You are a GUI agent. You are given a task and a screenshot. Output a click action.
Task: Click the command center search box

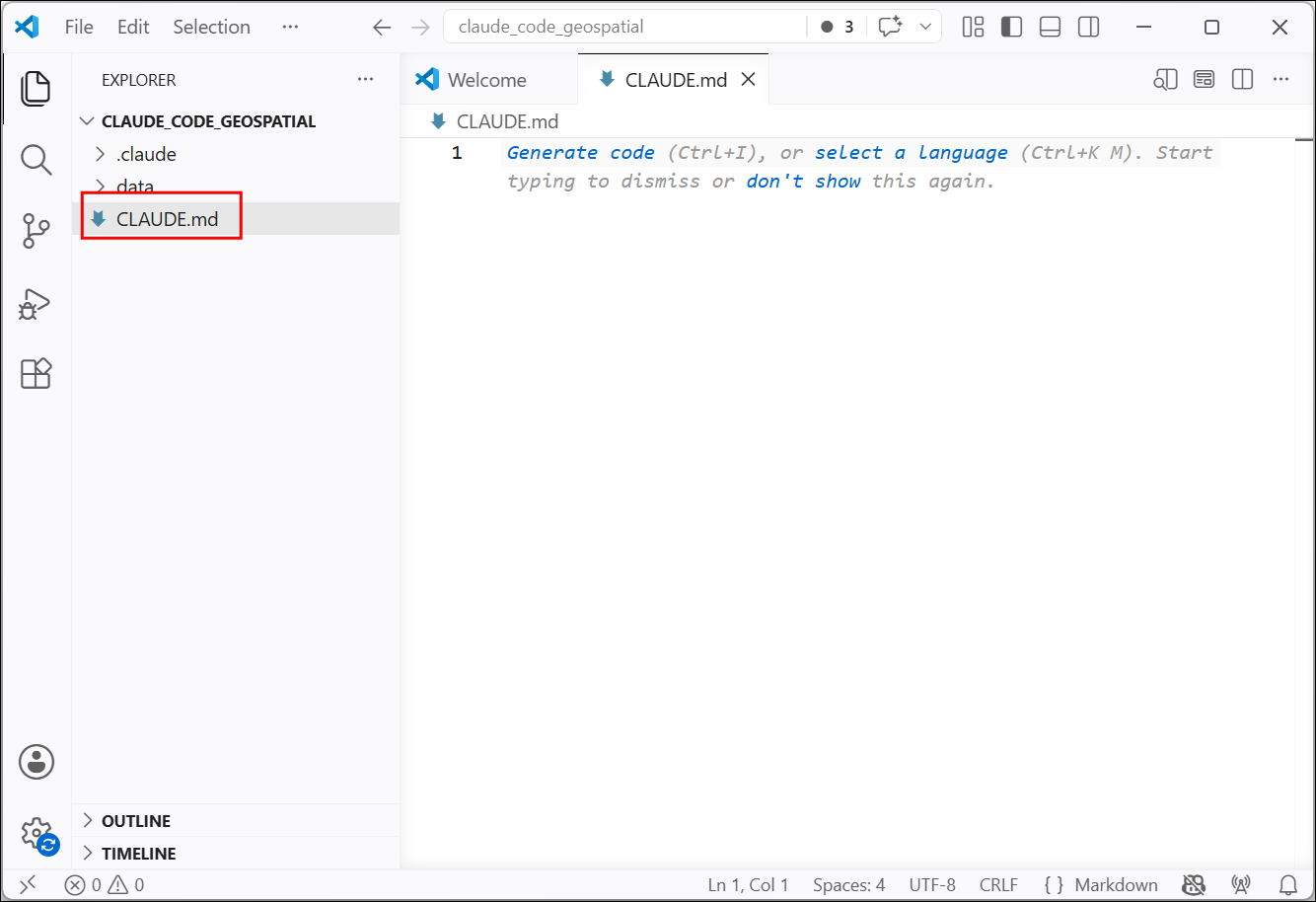624,27
